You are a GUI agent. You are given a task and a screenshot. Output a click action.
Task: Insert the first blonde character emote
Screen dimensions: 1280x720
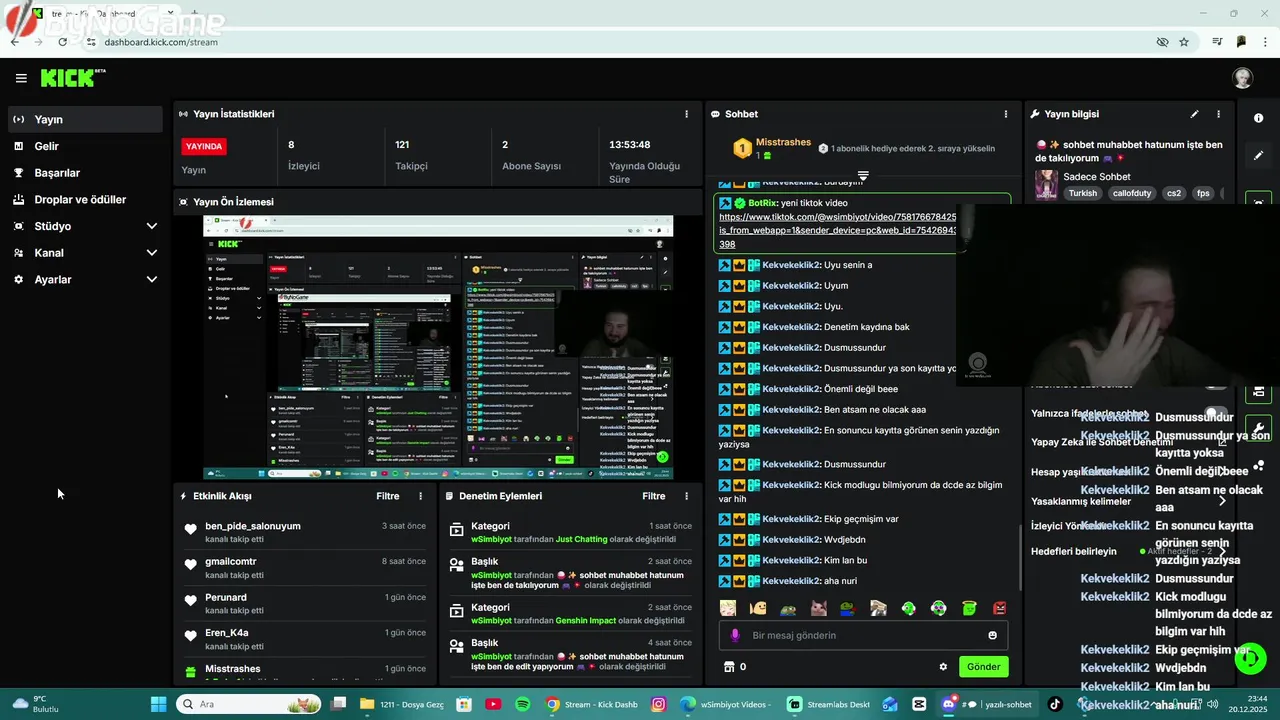coord(728,608)
